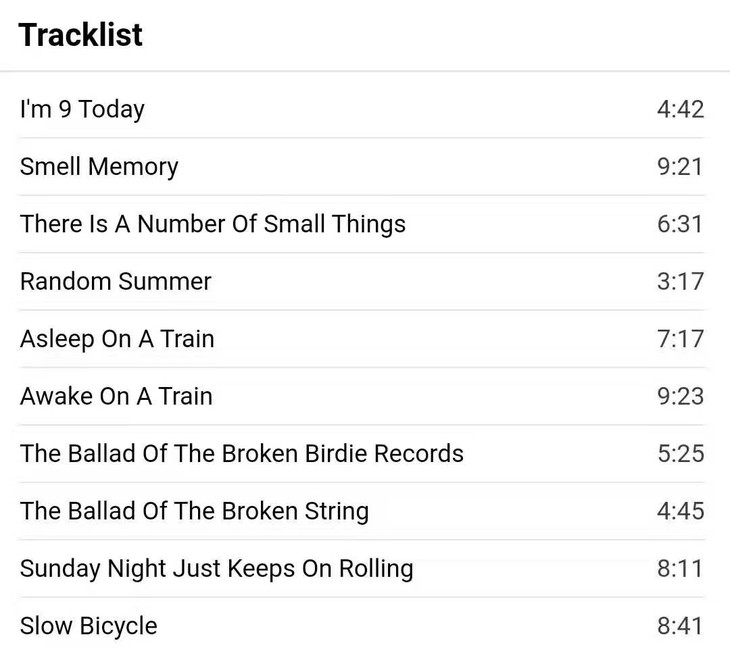
Task: Open the track I'm 9 Today
Action: point(82,109)
